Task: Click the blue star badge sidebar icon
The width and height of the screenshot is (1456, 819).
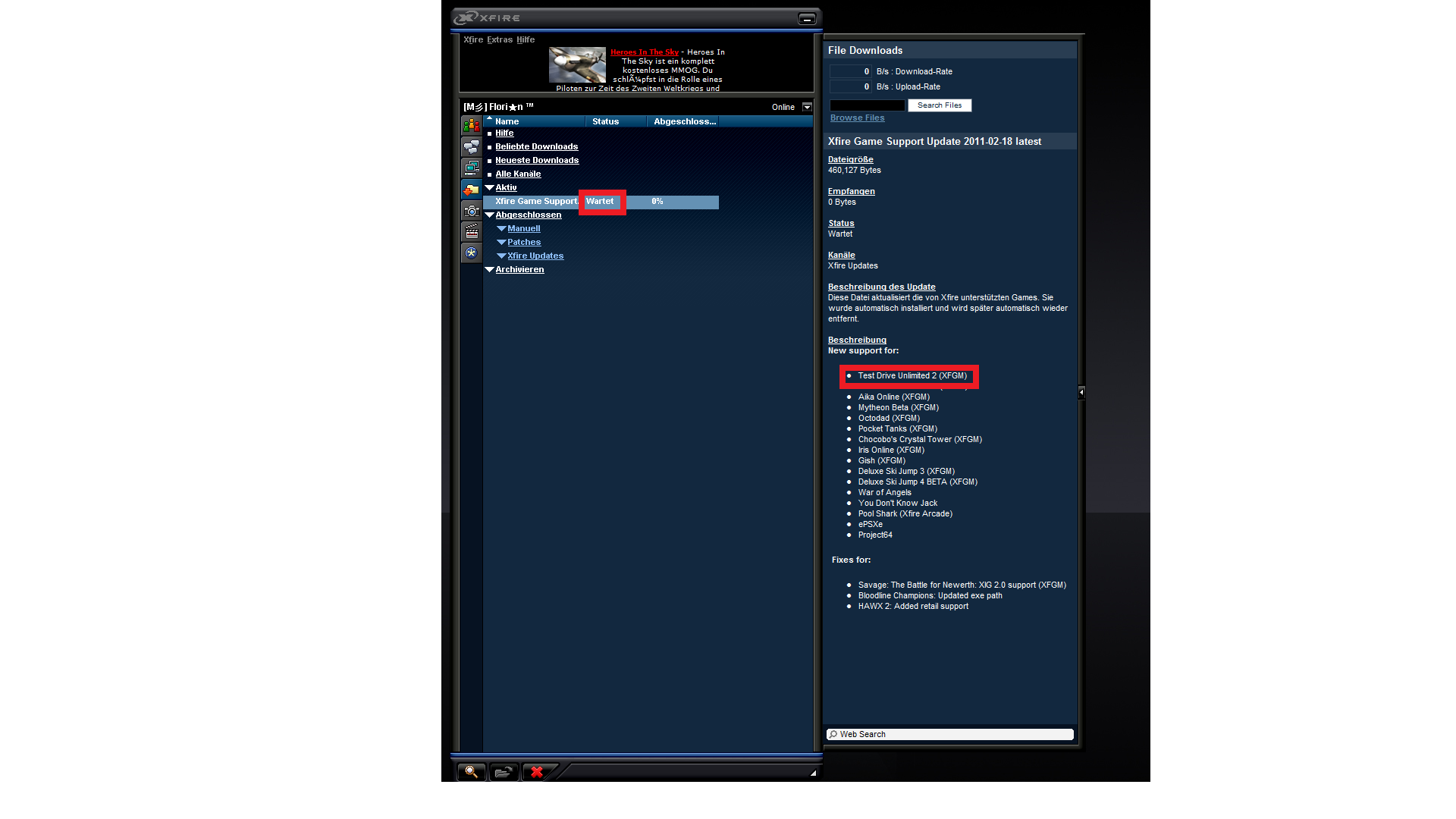Action: coord(471,253)
